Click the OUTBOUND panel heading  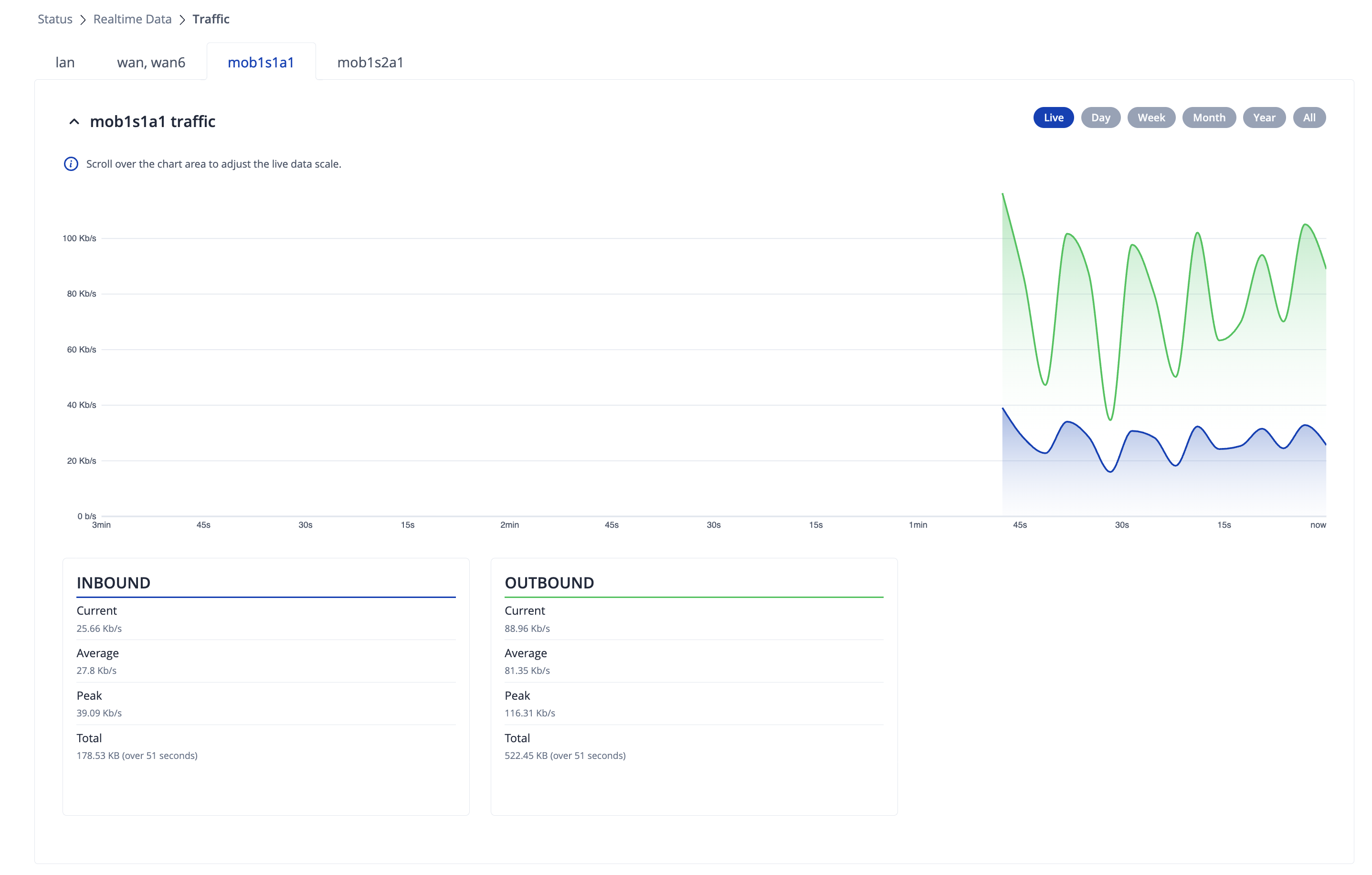(549, 583)
